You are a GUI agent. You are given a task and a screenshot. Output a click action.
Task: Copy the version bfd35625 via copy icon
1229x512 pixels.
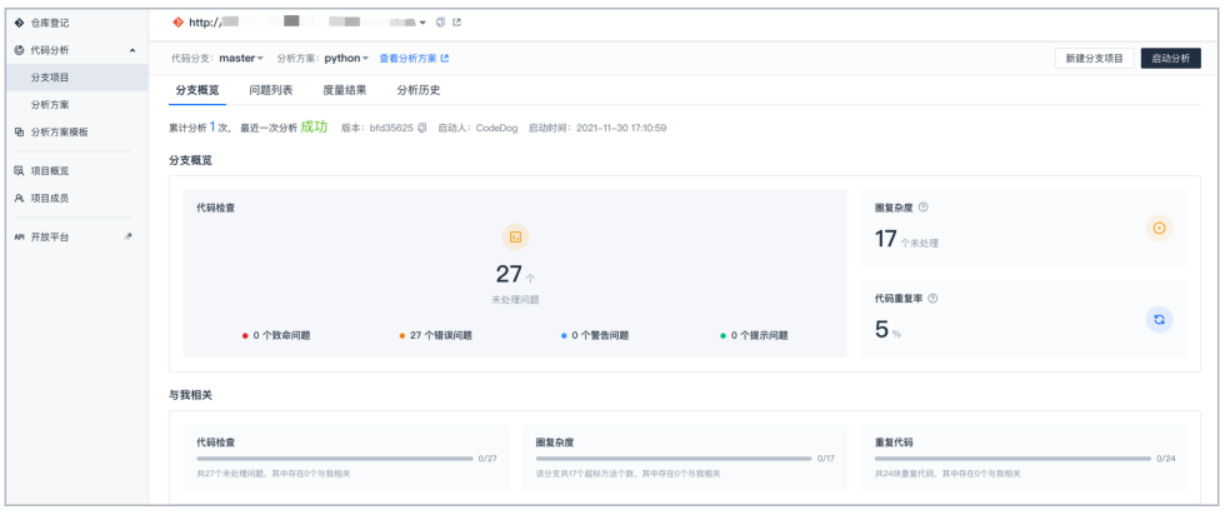422,128
